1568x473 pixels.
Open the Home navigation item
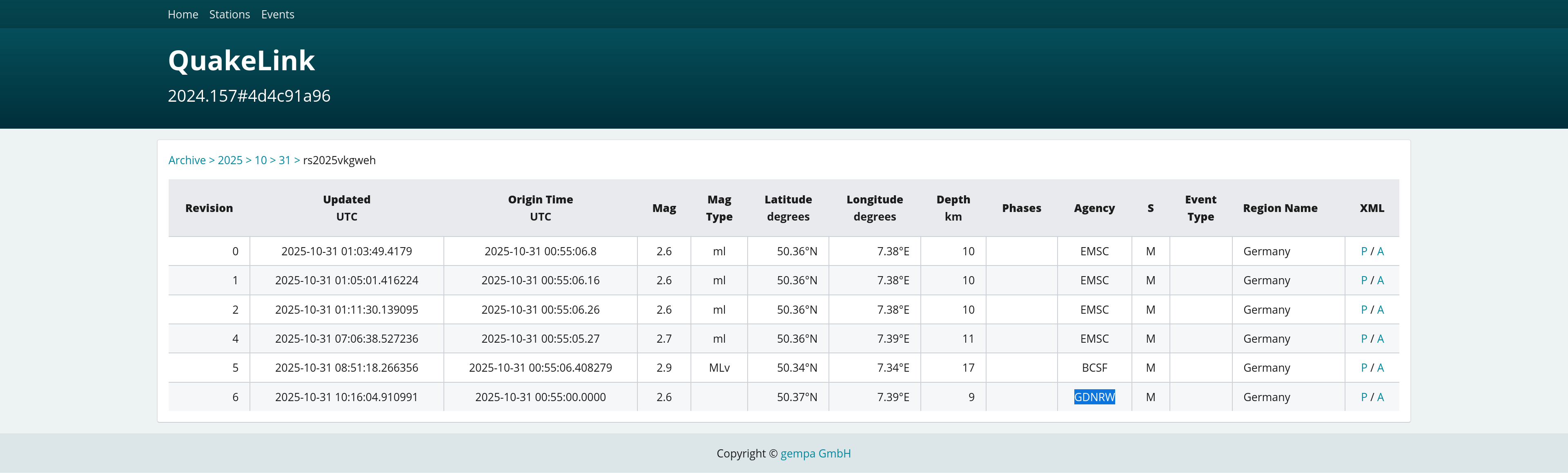click(x=183, y=15)
